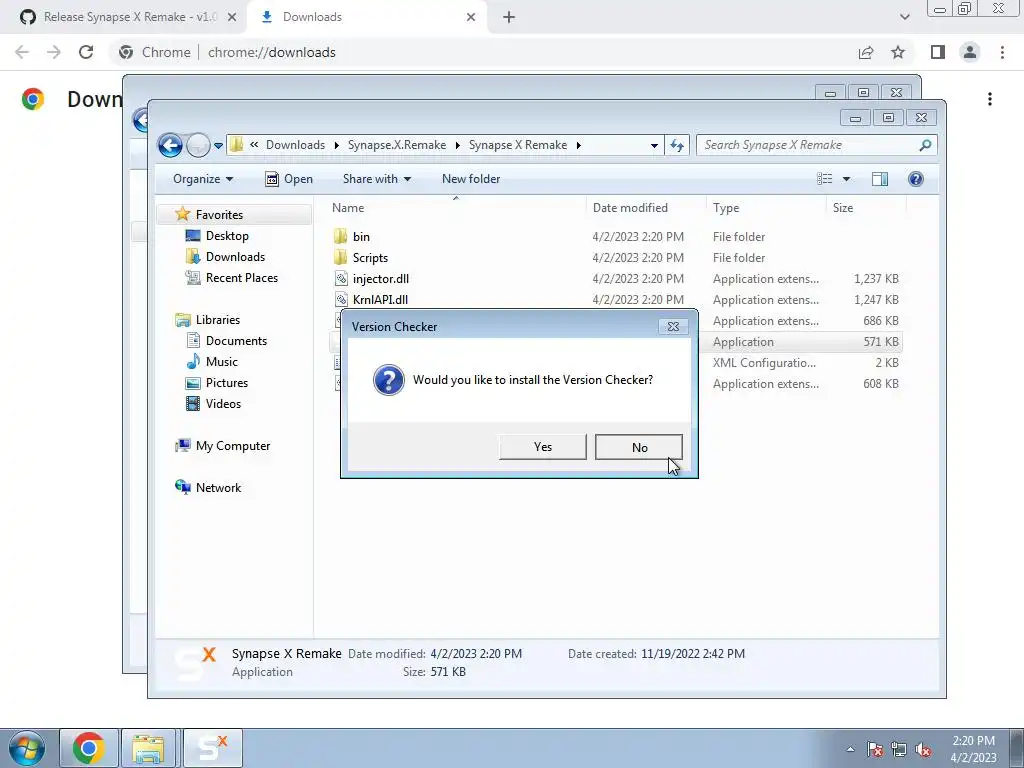This screenshot has height=768, width=1024.
Task: Open the Chrome three-dot menu
Action: pos(1002,52)
